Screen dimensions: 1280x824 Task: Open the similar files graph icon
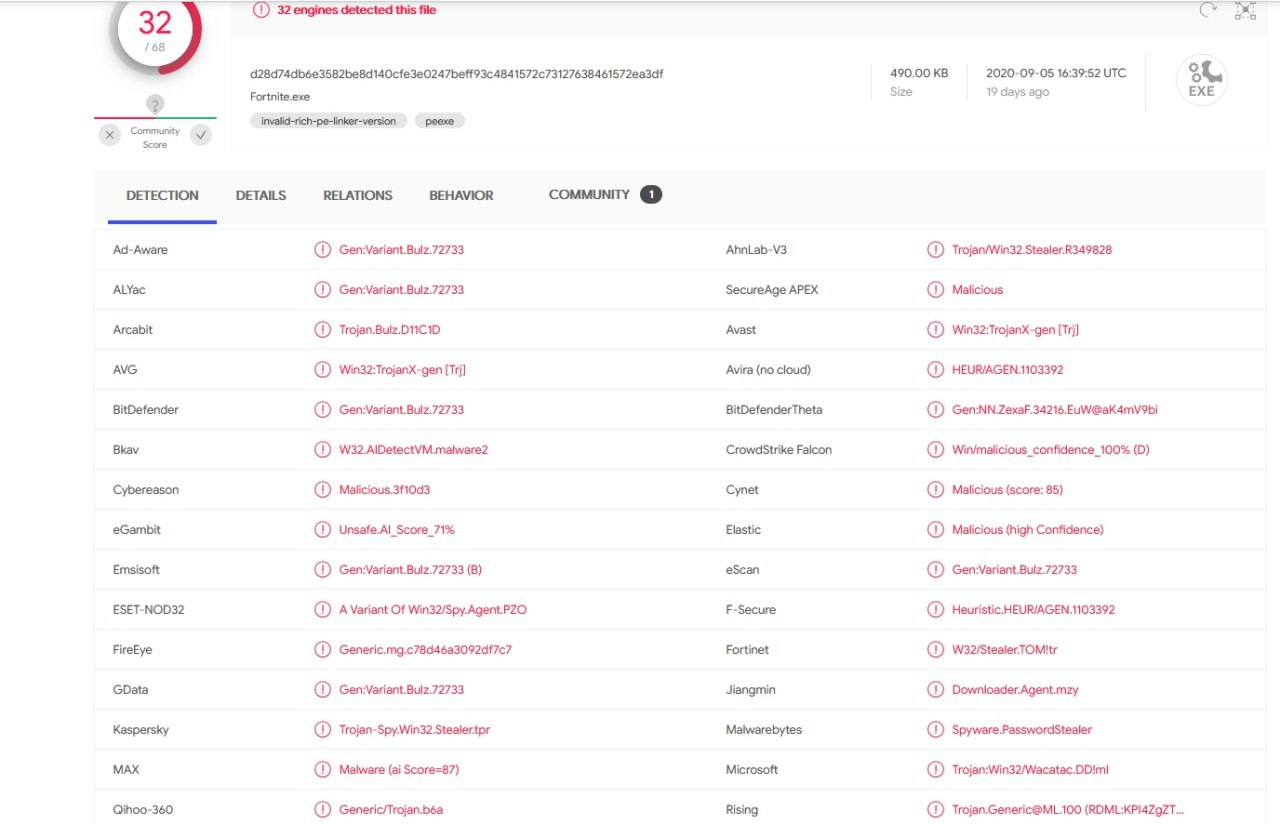click(1245, 10)
